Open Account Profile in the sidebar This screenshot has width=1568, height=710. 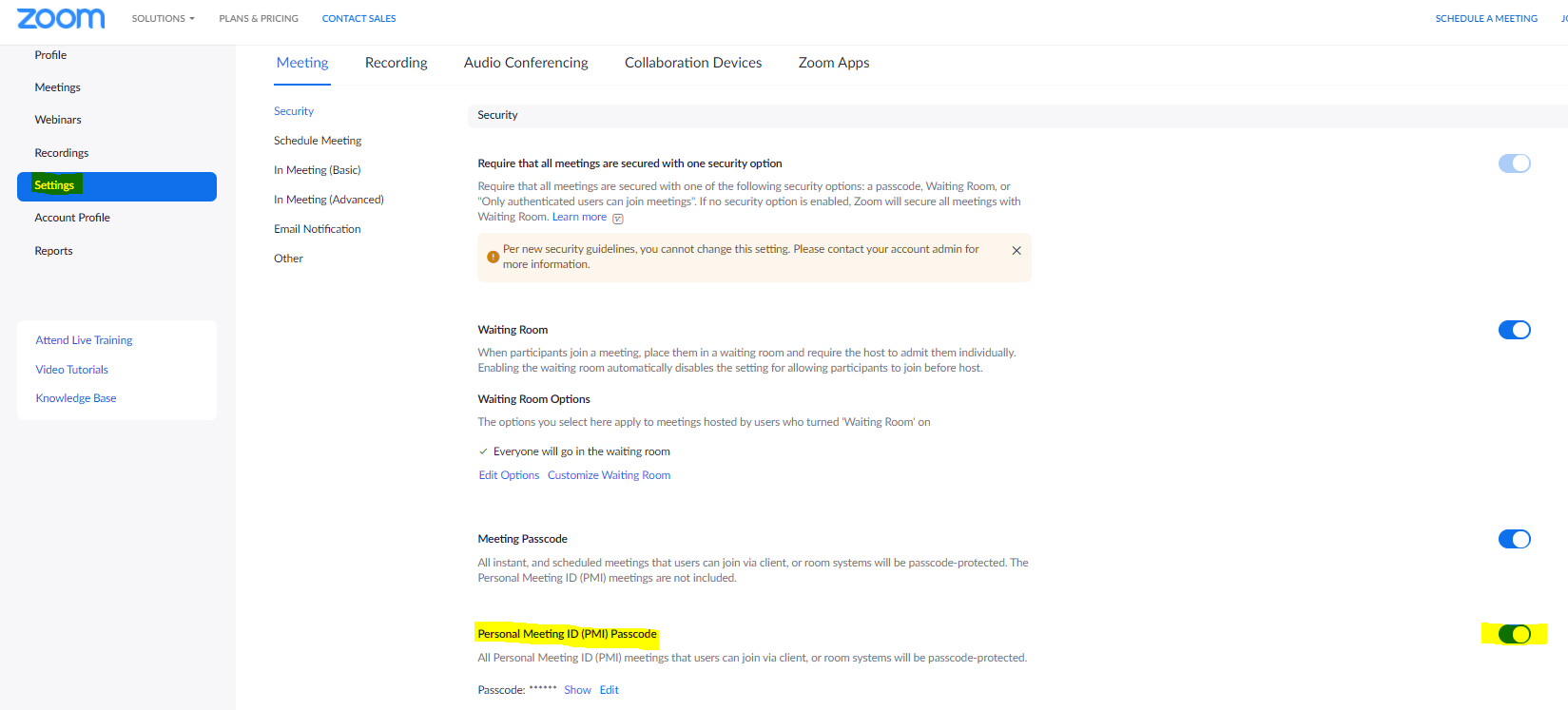coord(72,218)
